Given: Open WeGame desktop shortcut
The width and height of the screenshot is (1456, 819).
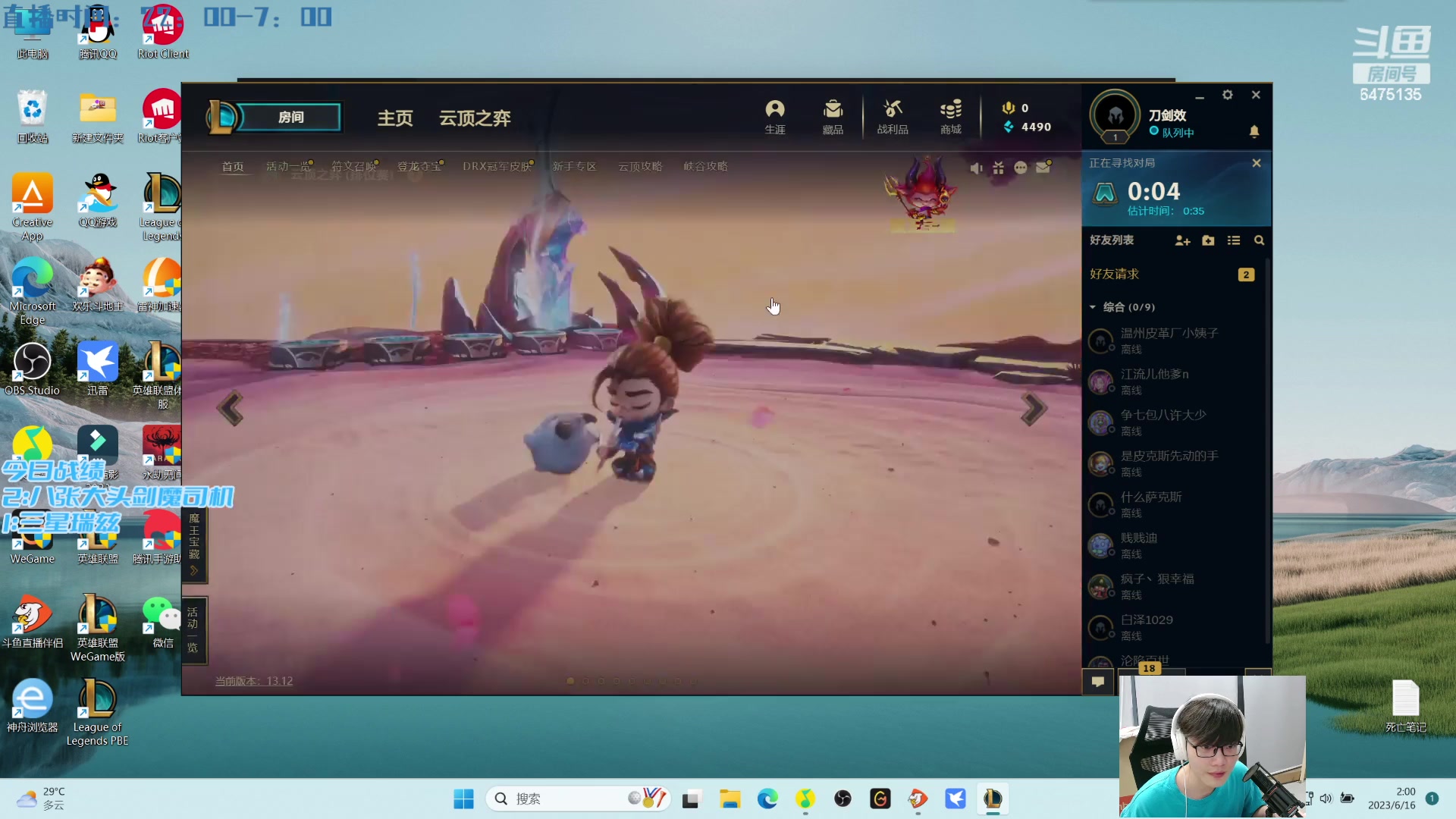Looking at the screenshot, I should coord(32,538).
